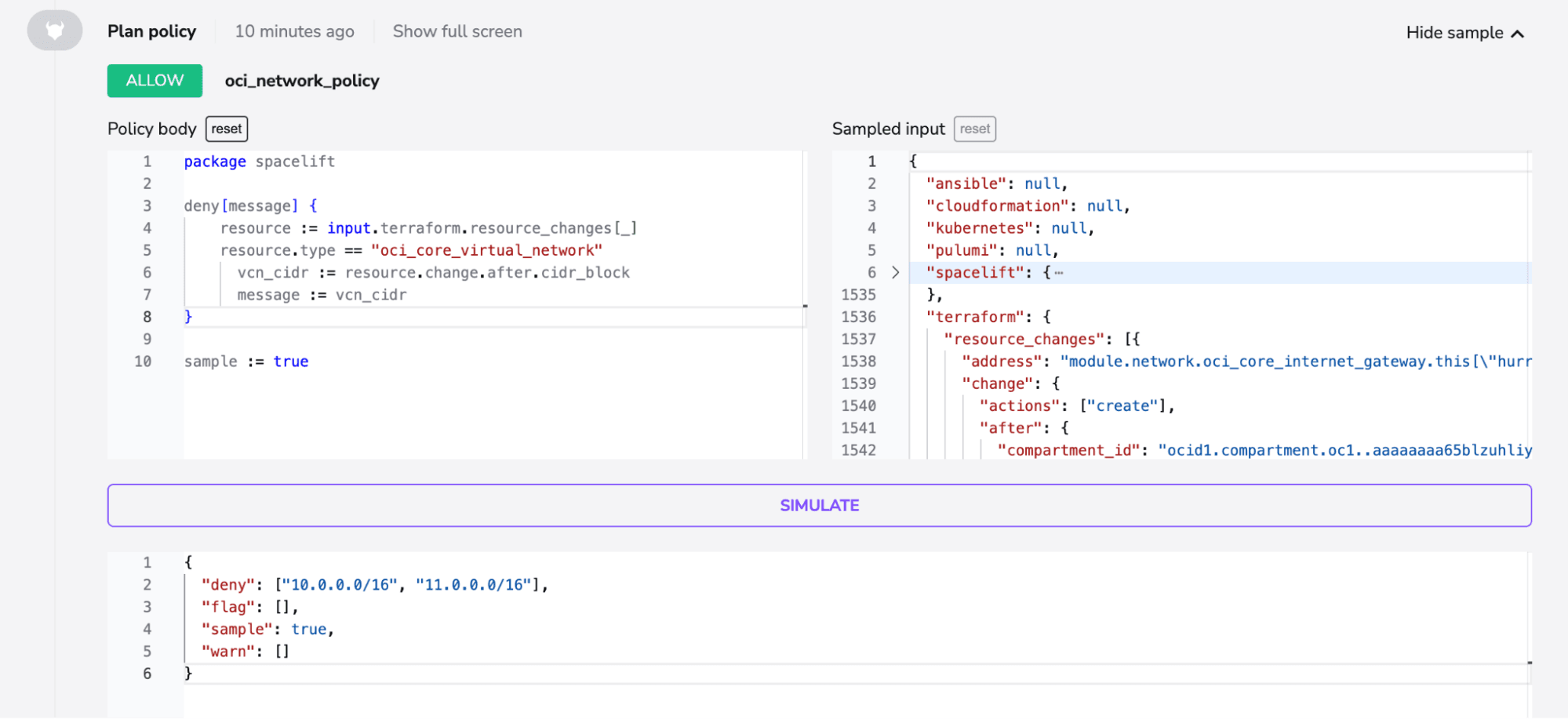Open Show full screen view
This screenshot has width=1568, height=719.
[x=457, y=31]
